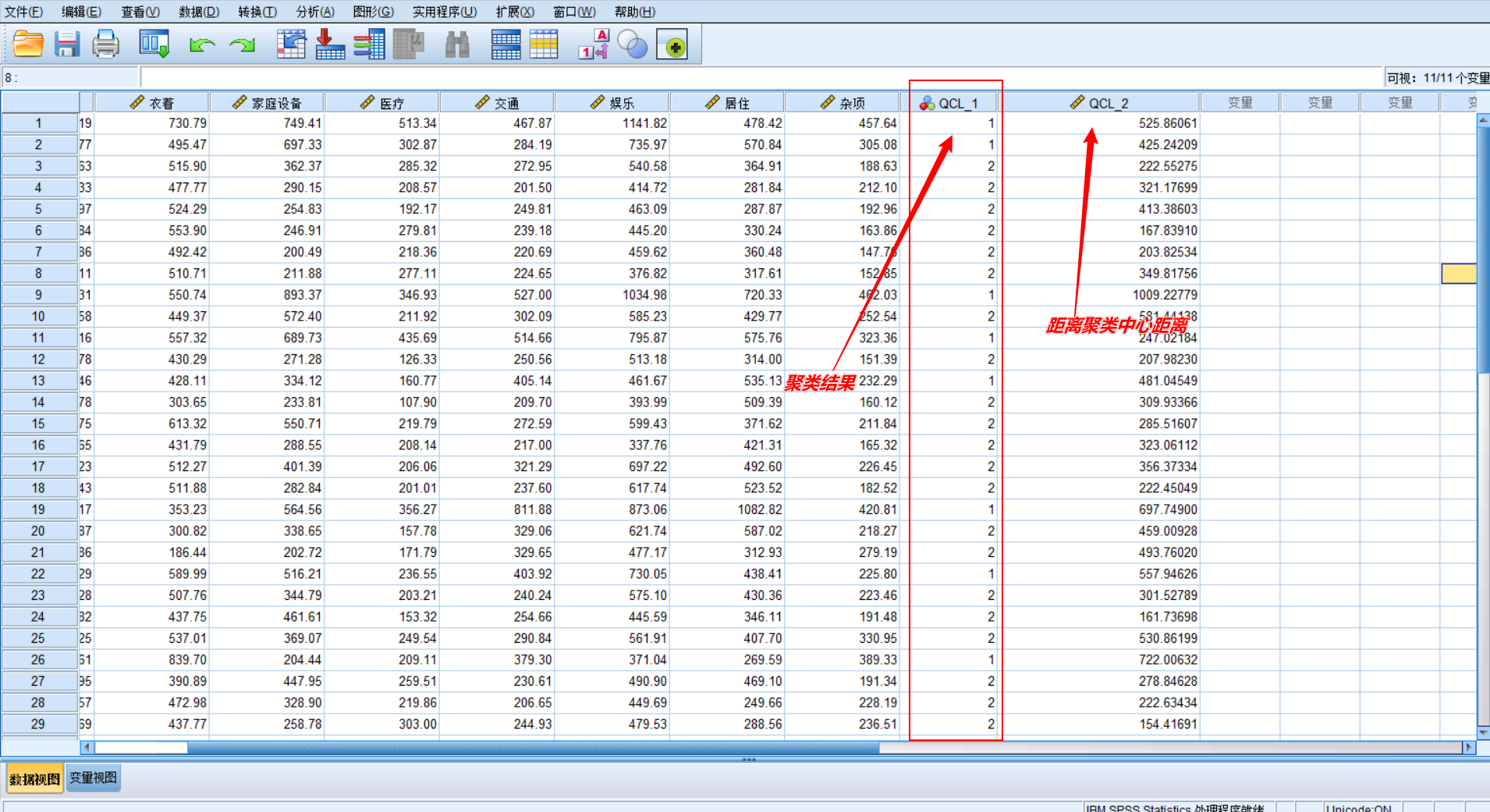Screen dimensions: 1490x812
Task: Select the 交通 column header
Action: (497, 103)
